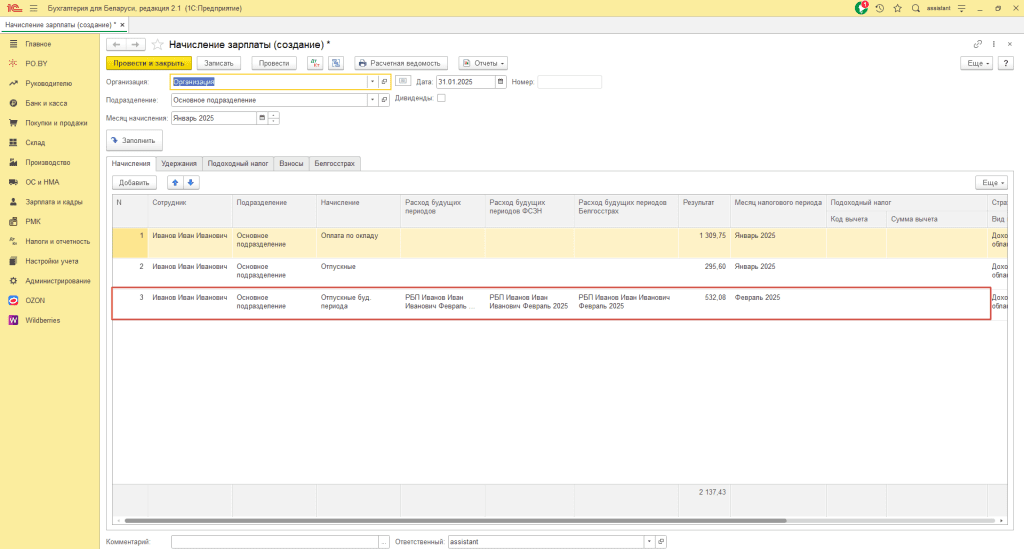
Task: Switch to the Начисления tab
Action: [131, 164]
